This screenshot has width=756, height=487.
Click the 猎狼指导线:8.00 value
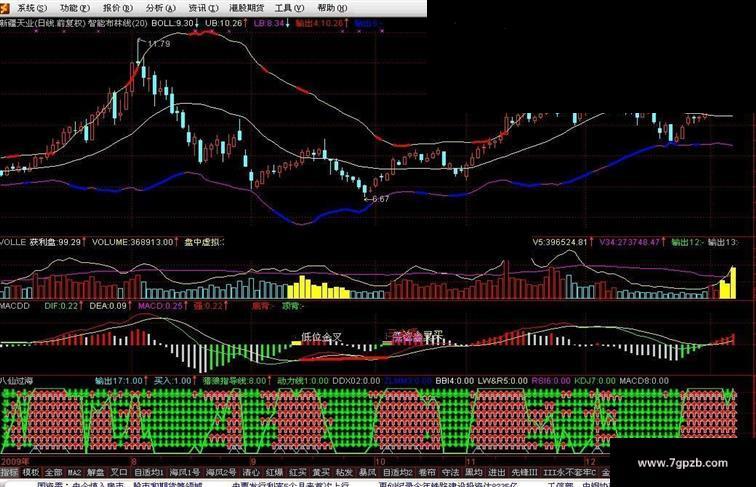click(x=237, y=381)
